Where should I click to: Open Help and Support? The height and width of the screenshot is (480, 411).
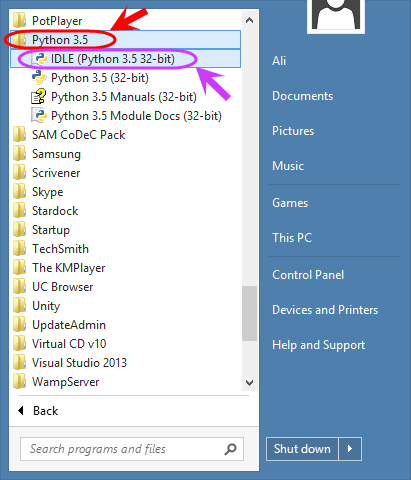pos(318,345)
